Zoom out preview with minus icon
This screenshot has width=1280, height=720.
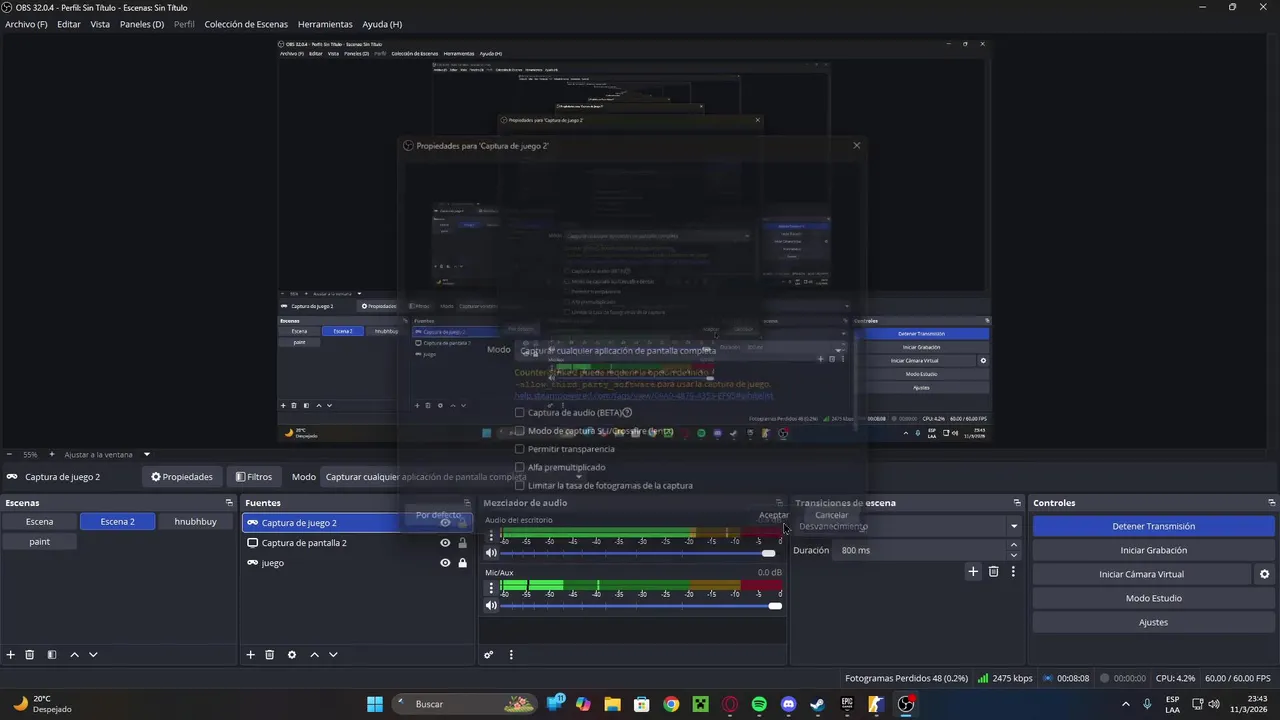point(10,454)
